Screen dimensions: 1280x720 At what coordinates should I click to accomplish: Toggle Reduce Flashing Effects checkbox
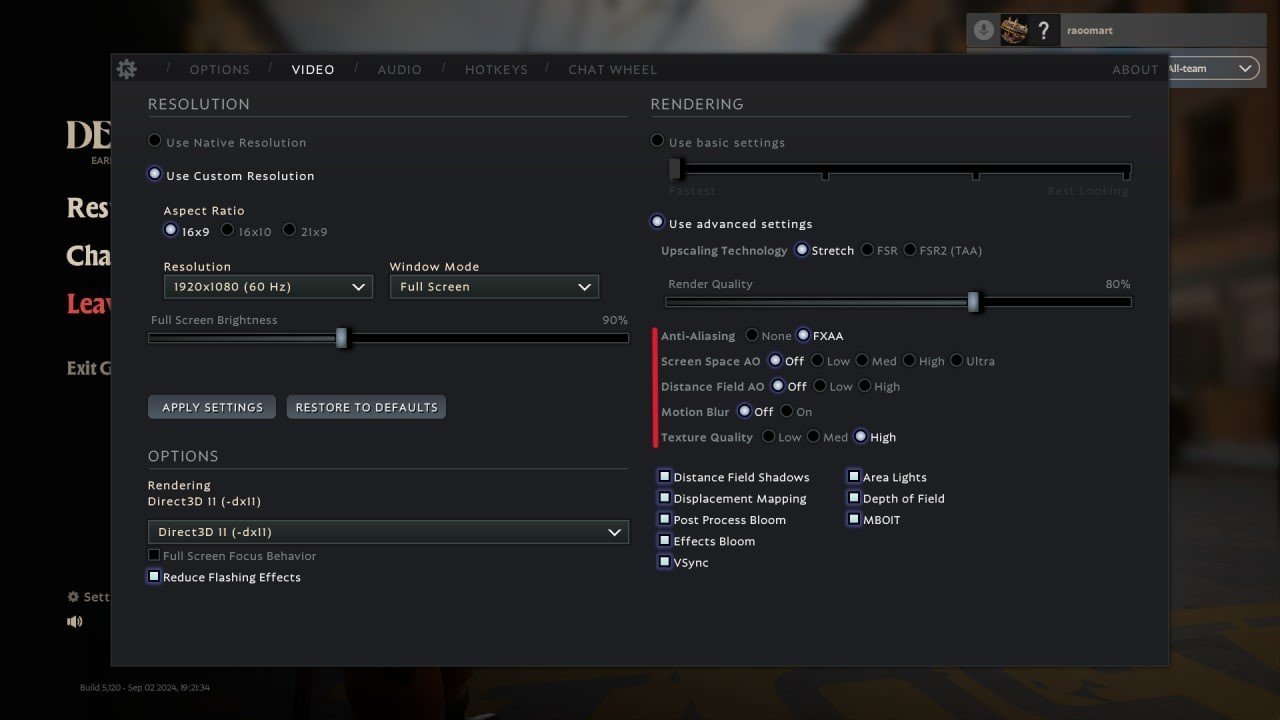pos(154,576)
